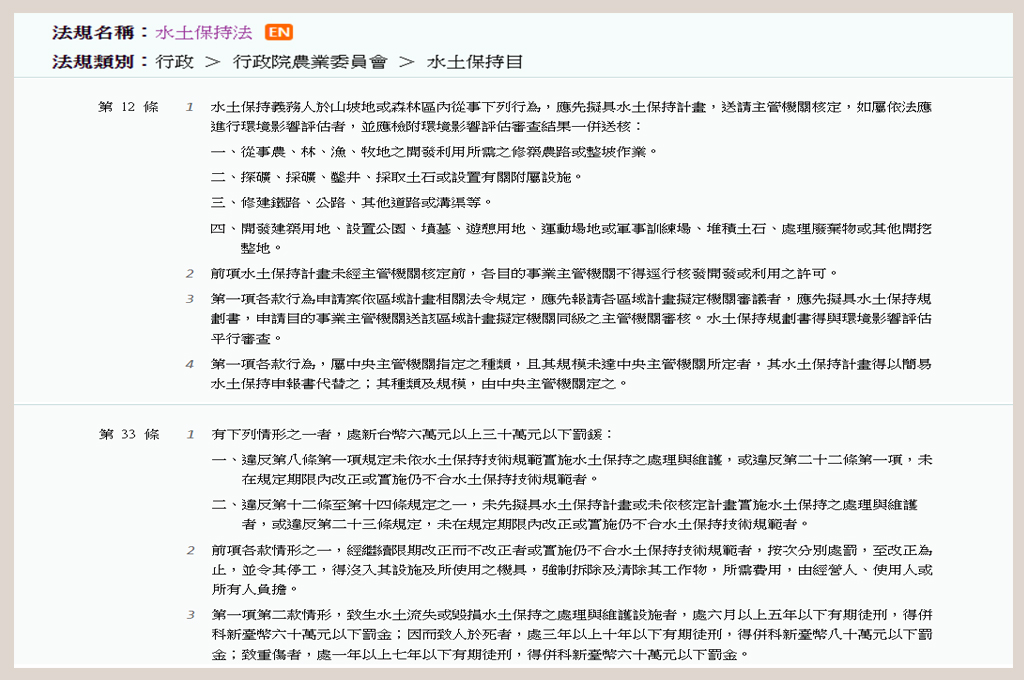Select 行政院農業委員會 in the breadcrumb

pyautogui.click(x=309, y=62)
